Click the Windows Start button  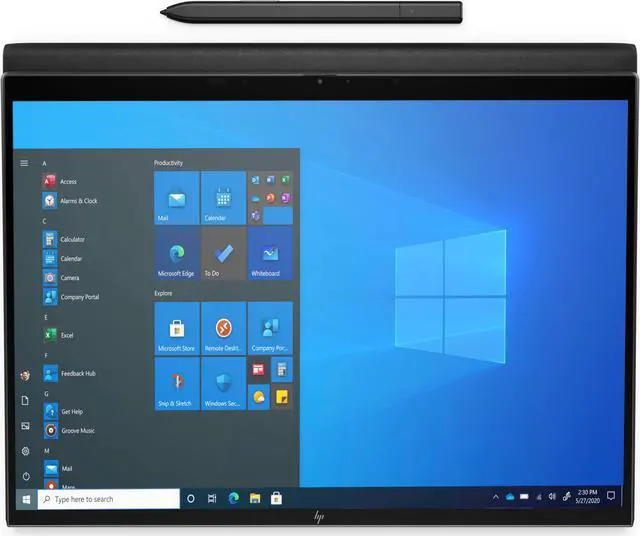[x=24, y=498]
